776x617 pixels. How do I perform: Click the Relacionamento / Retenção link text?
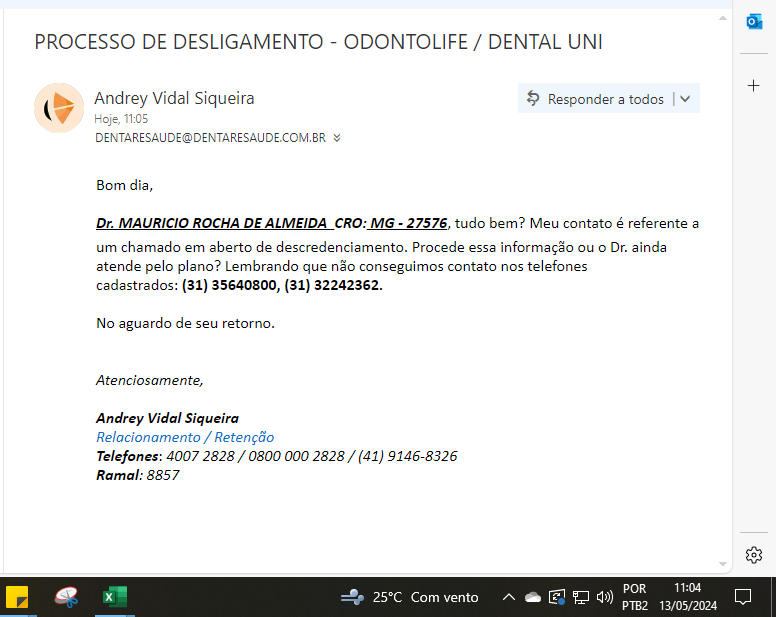185,437
